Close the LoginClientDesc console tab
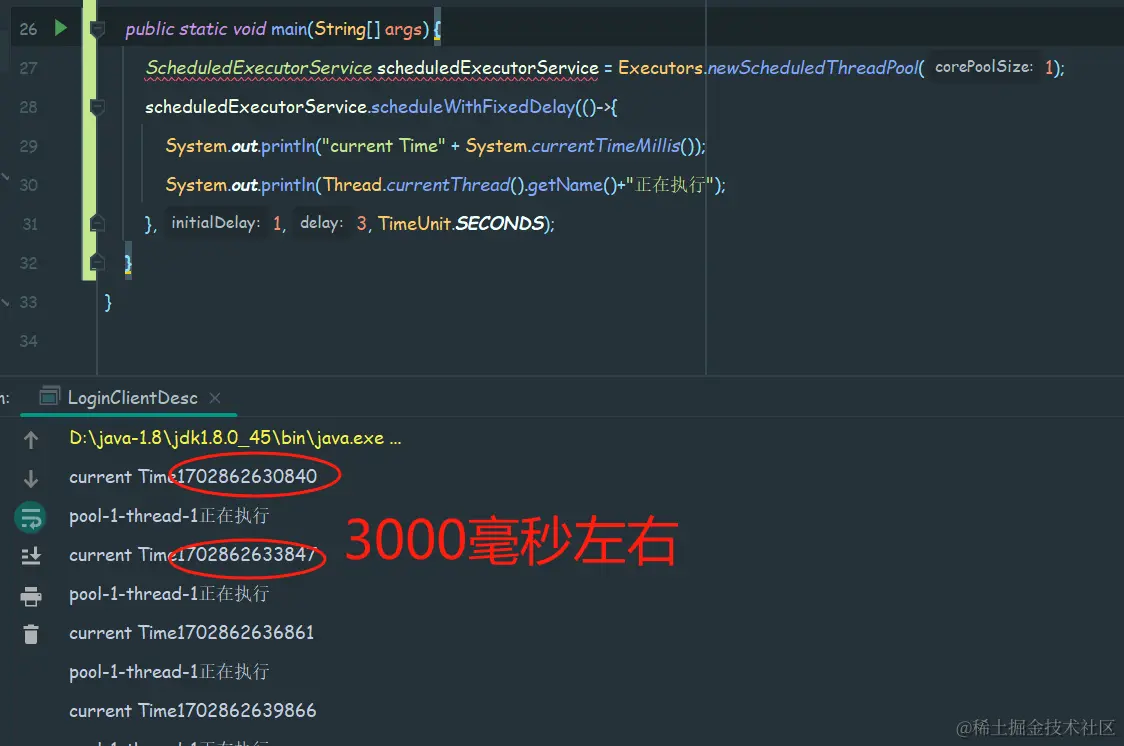Image resolution: width=1124 pixels, height=746 pixels. click(214, 397)
